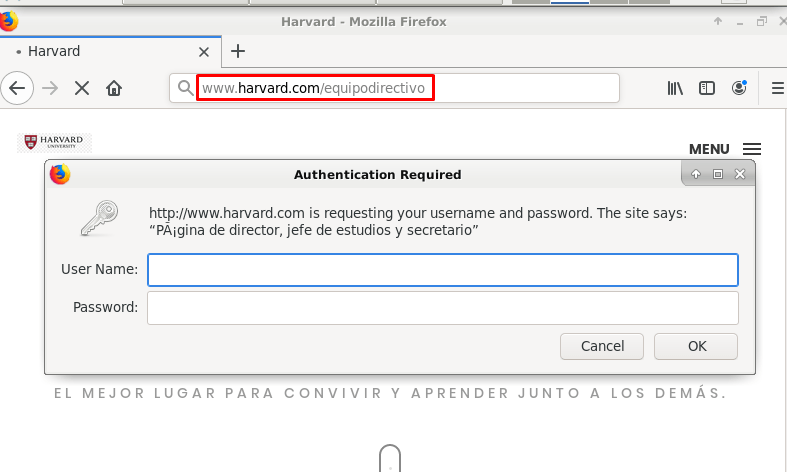Screen dimensions: 787x472
Task: Toggle the sidebar view icon
Action: (x=707, y=88)
